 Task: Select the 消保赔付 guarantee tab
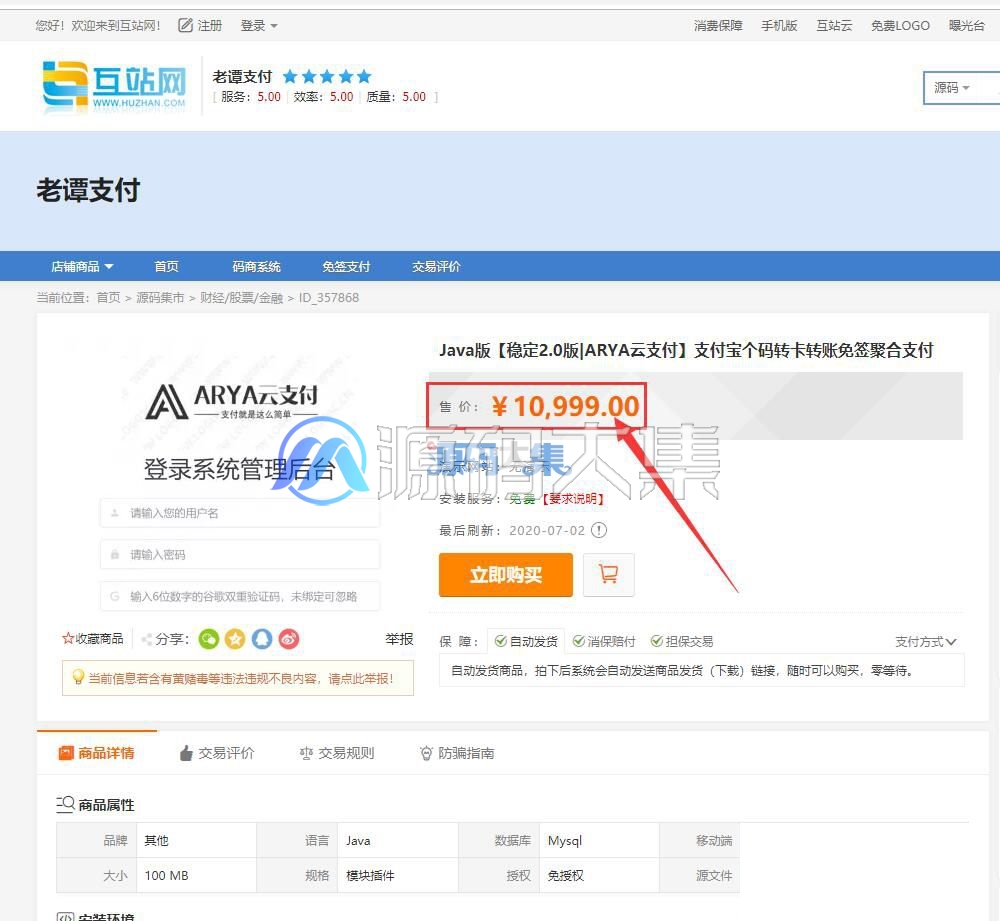click(604, 641)
